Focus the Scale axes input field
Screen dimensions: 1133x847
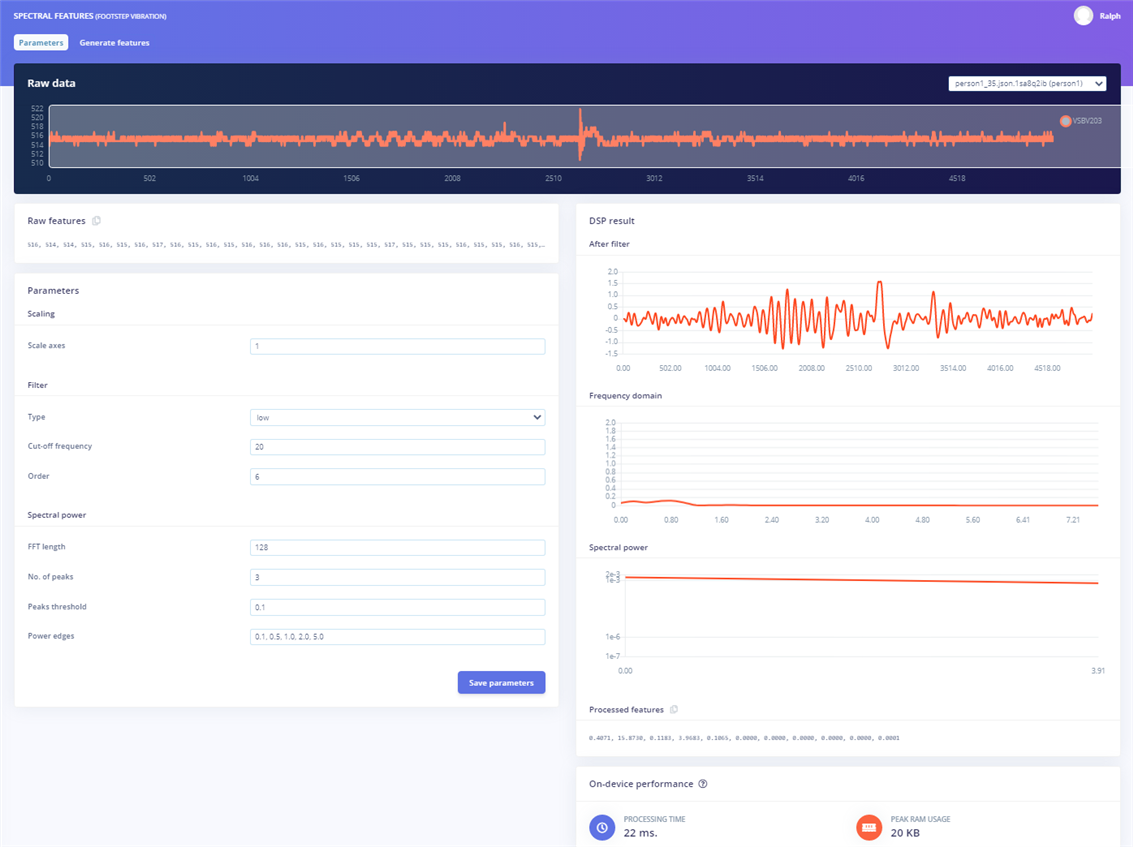397,346
